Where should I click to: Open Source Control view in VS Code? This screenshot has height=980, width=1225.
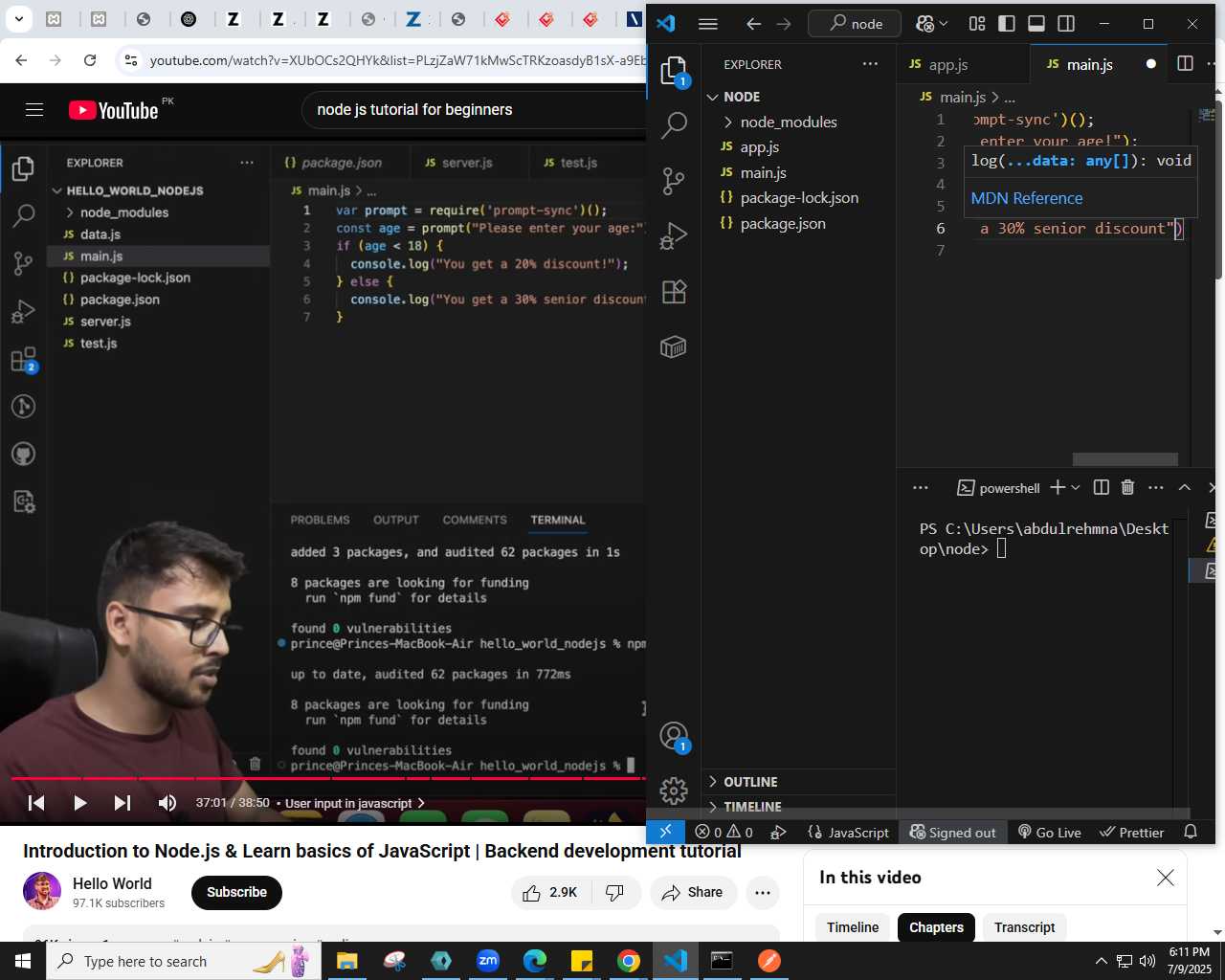(674, 180)
